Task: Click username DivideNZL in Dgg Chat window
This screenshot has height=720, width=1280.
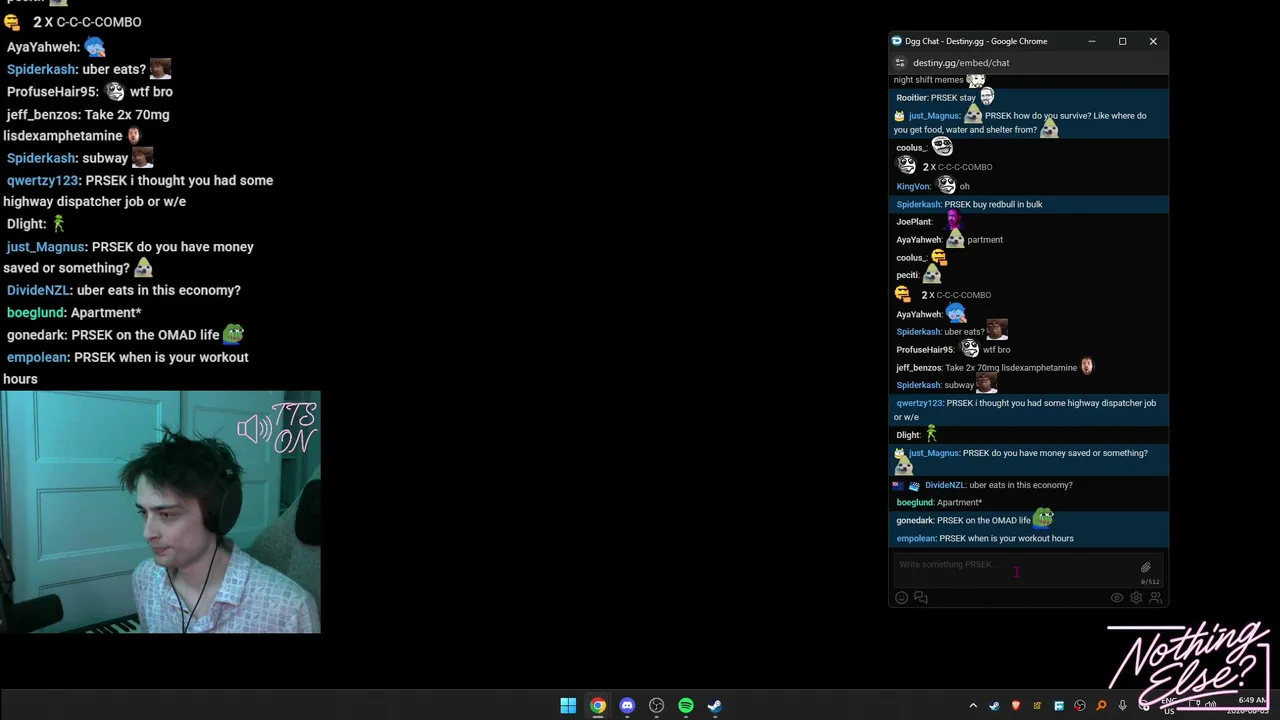Action: click(945, 485)
